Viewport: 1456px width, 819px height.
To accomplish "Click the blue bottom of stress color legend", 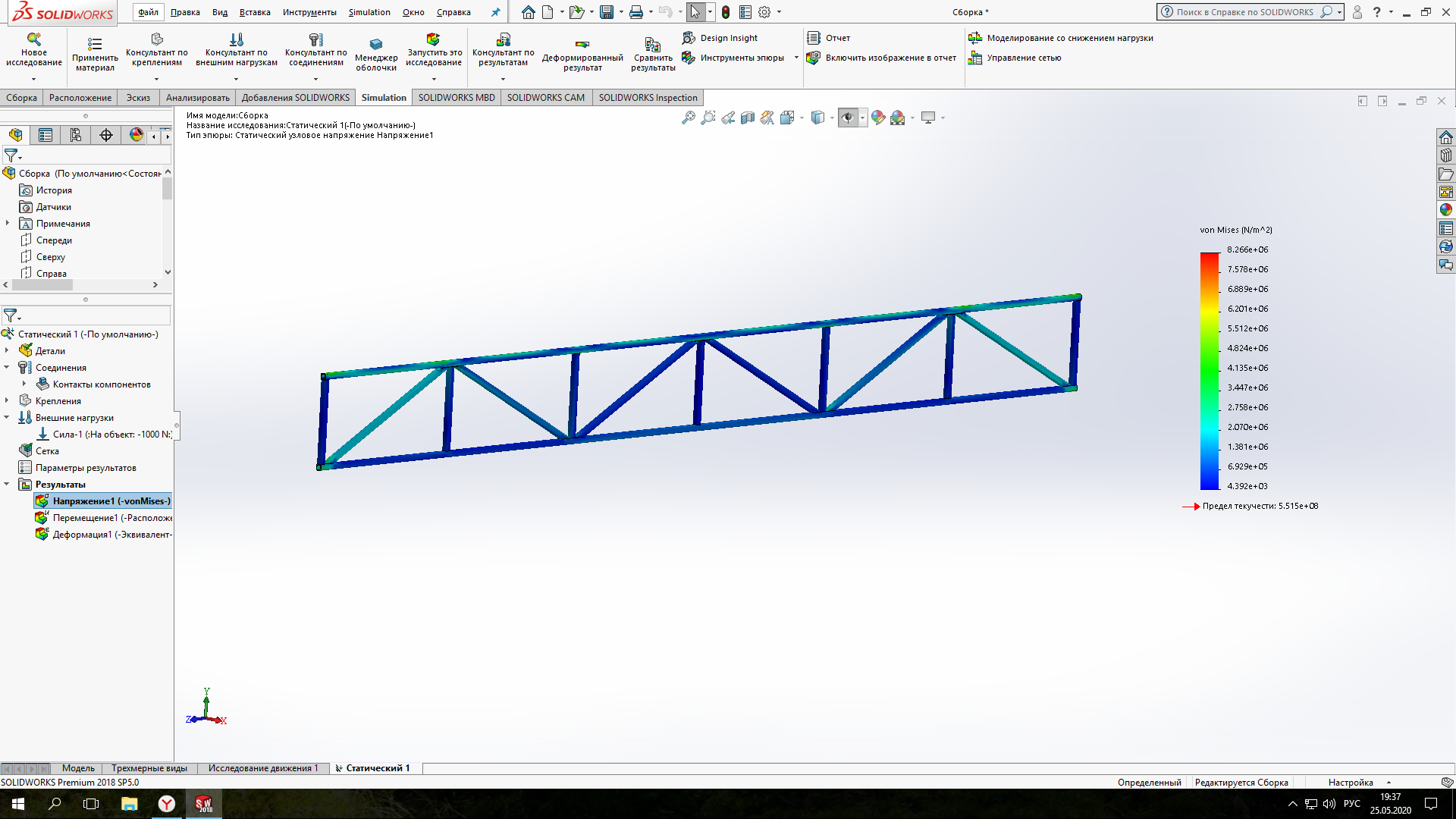I will click(x=1209, y=482).
